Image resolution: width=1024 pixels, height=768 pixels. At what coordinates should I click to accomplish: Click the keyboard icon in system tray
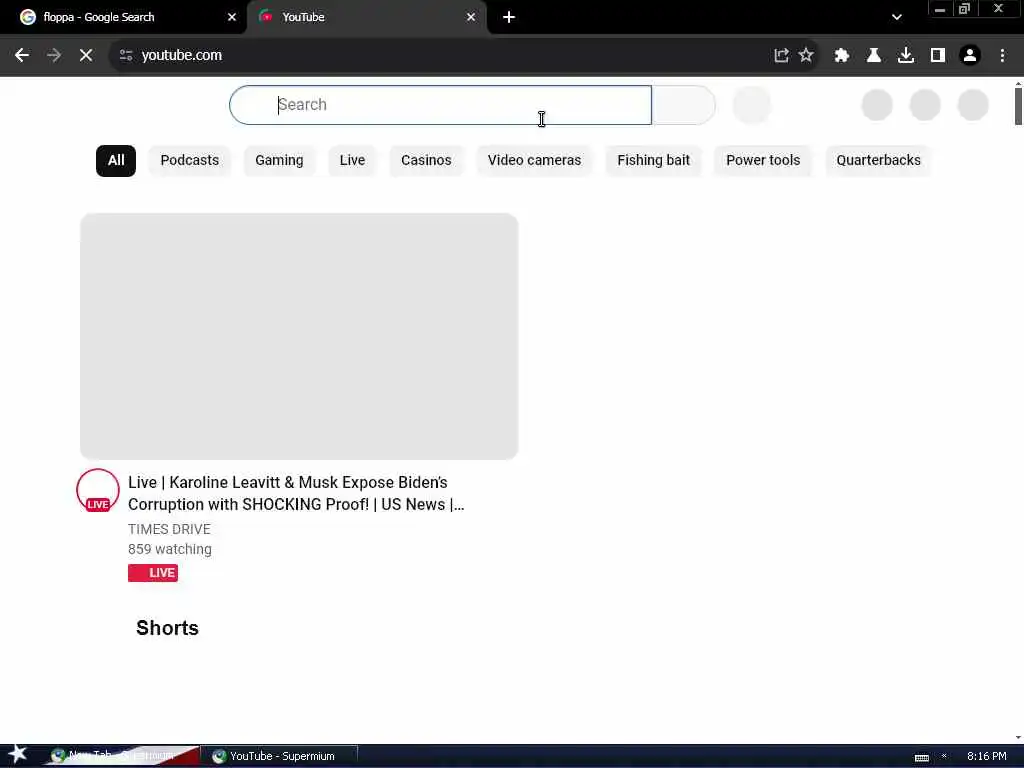coord(921,757)
